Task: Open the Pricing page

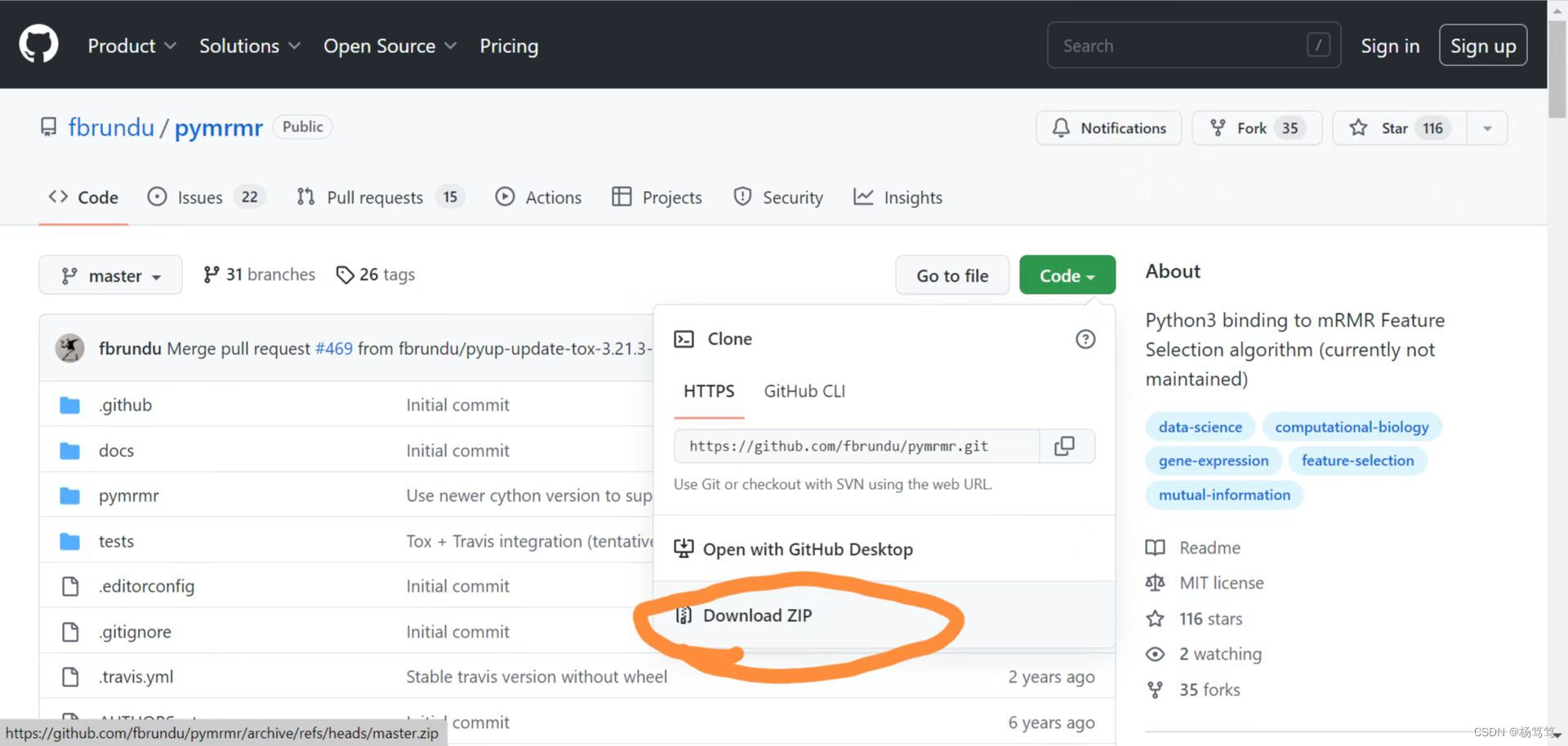Action: click(x=509, y=46)
